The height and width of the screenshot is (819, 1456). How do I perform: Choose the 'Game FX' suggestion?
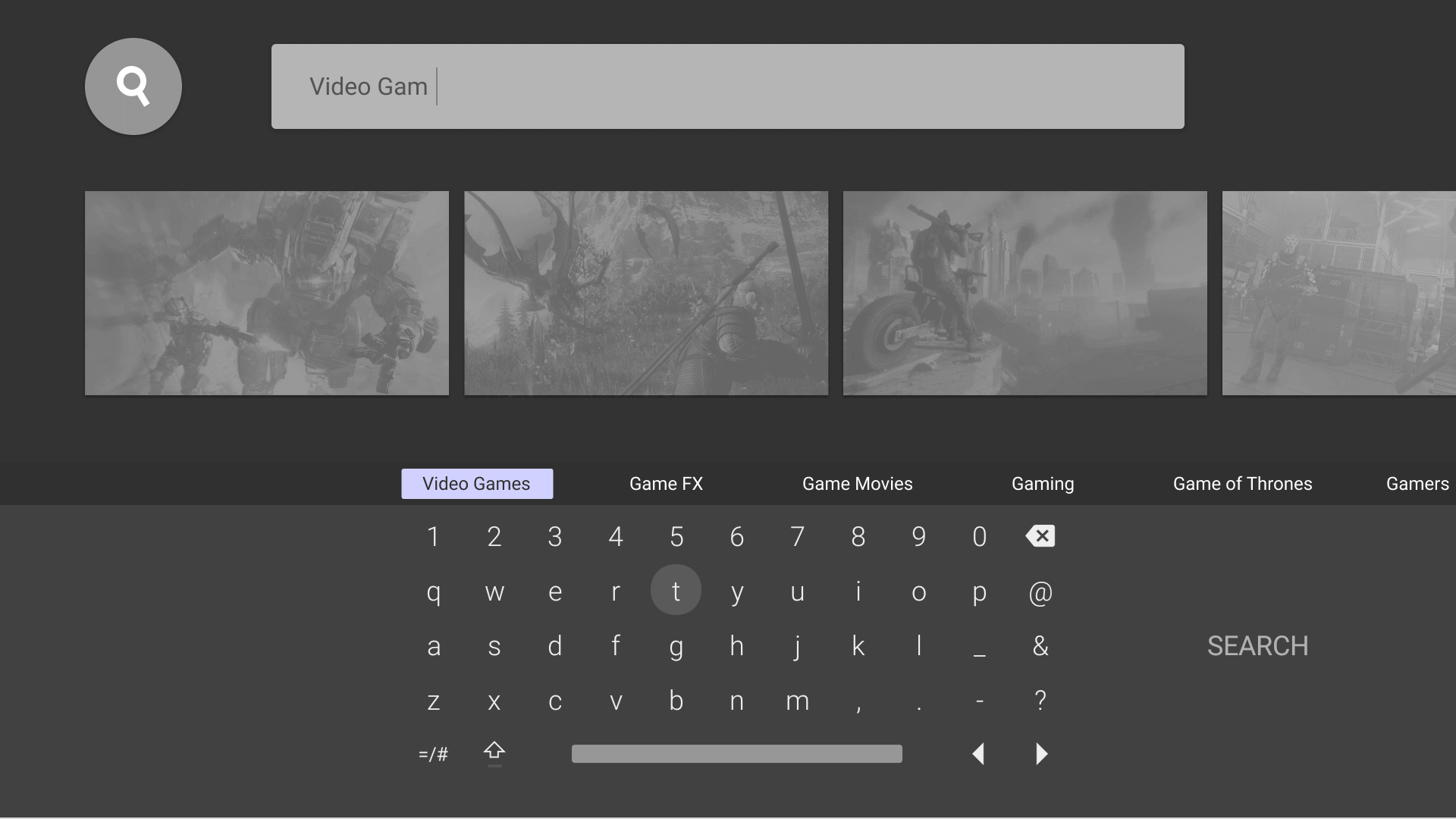667,484
